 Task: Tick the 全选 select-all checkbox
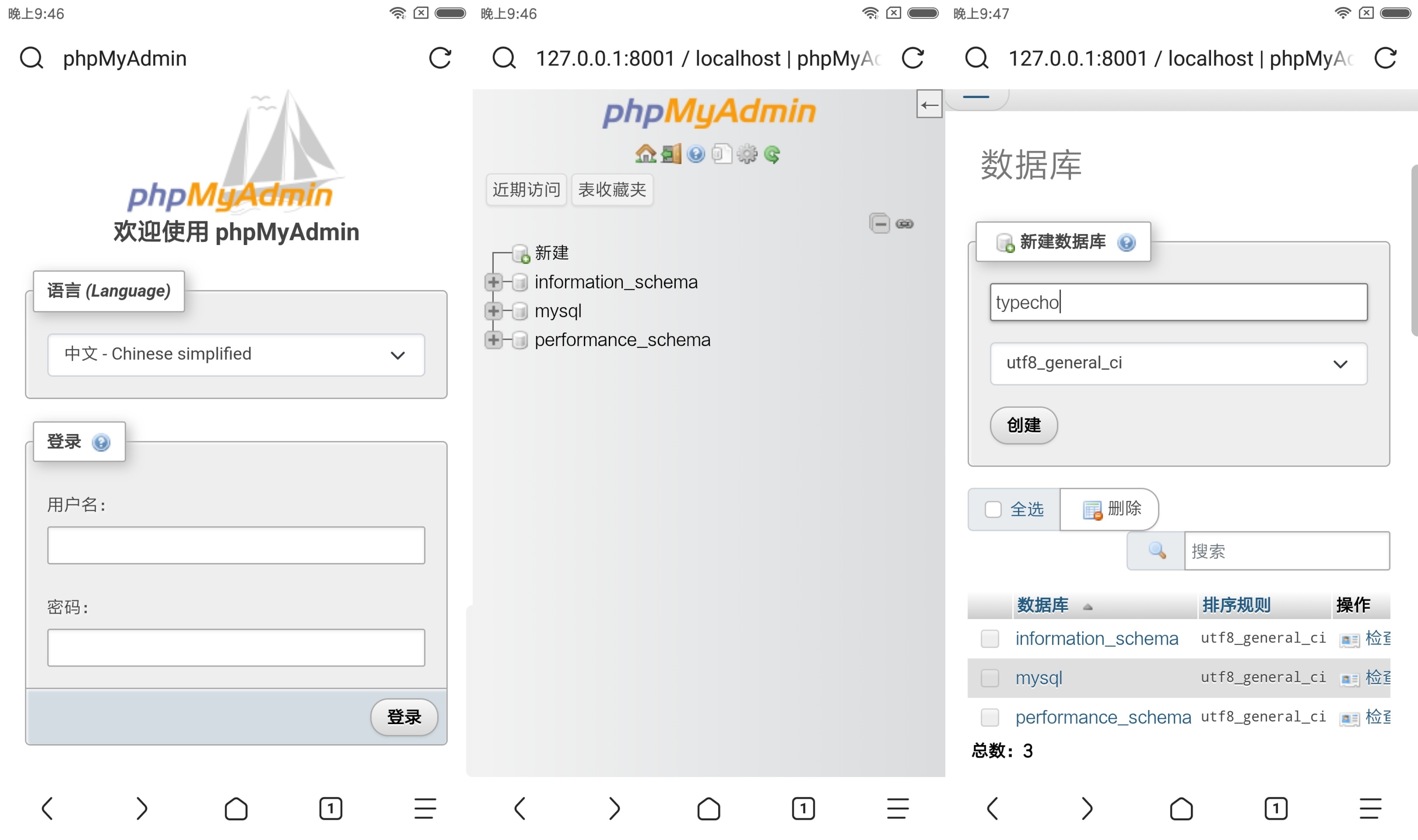tap(993, 509)
